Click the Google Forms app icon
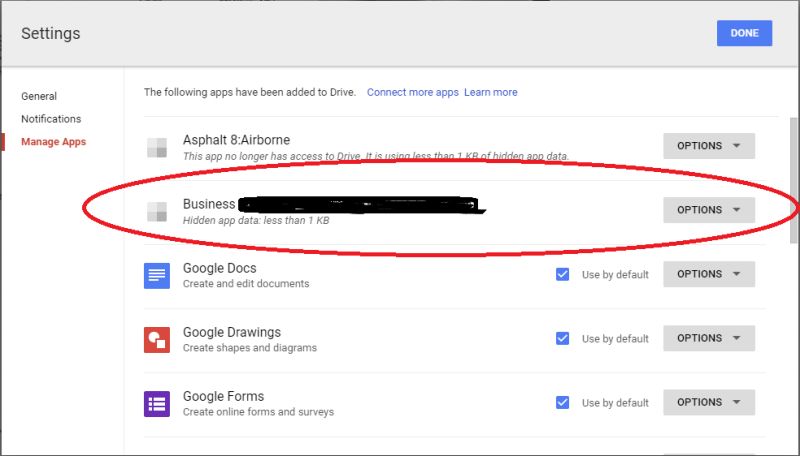The height and width of the screenshot is (456, 800). point(157,404)
